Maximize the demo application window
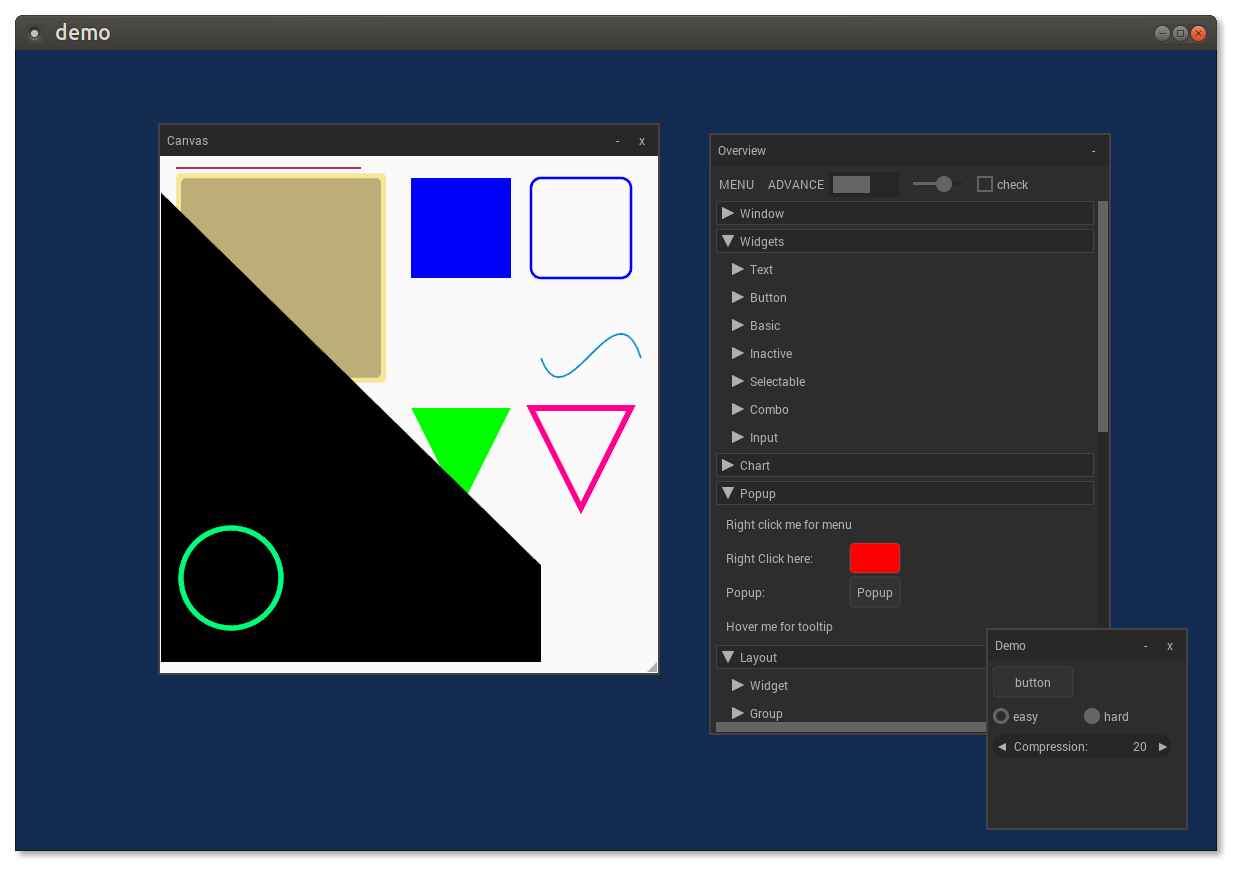This screenshot has width=1236, height=870. click(x=1180, y=33)
